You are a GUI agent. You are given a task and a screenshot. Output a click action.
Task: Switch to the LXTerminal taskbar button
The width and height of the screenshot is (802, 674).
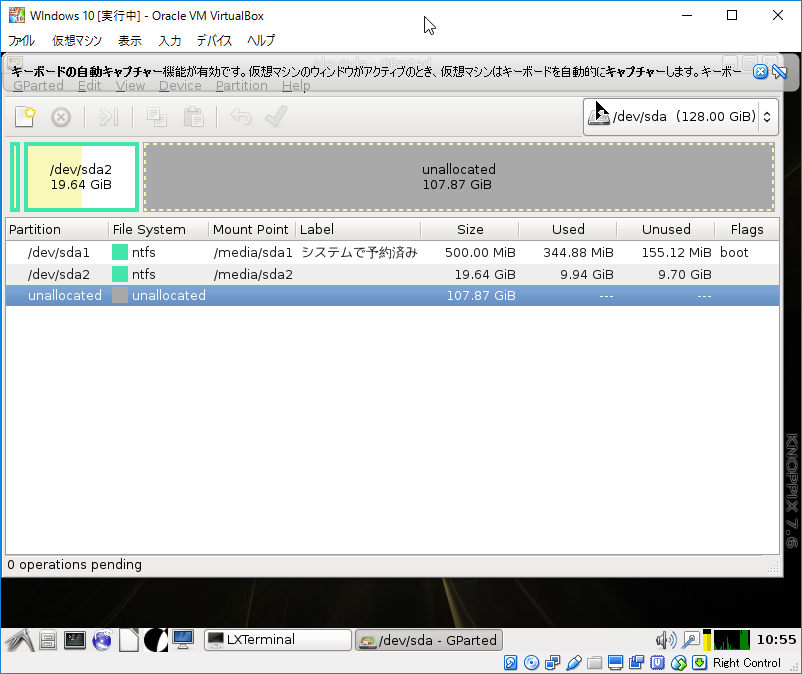click(278, 640)
